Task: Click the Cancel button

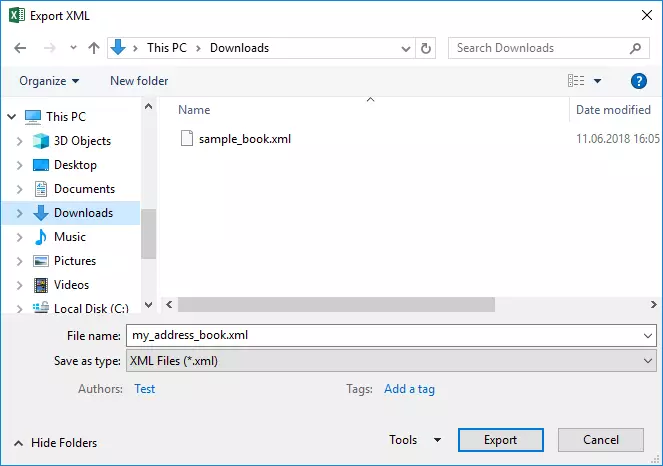Action: [601, 440]
